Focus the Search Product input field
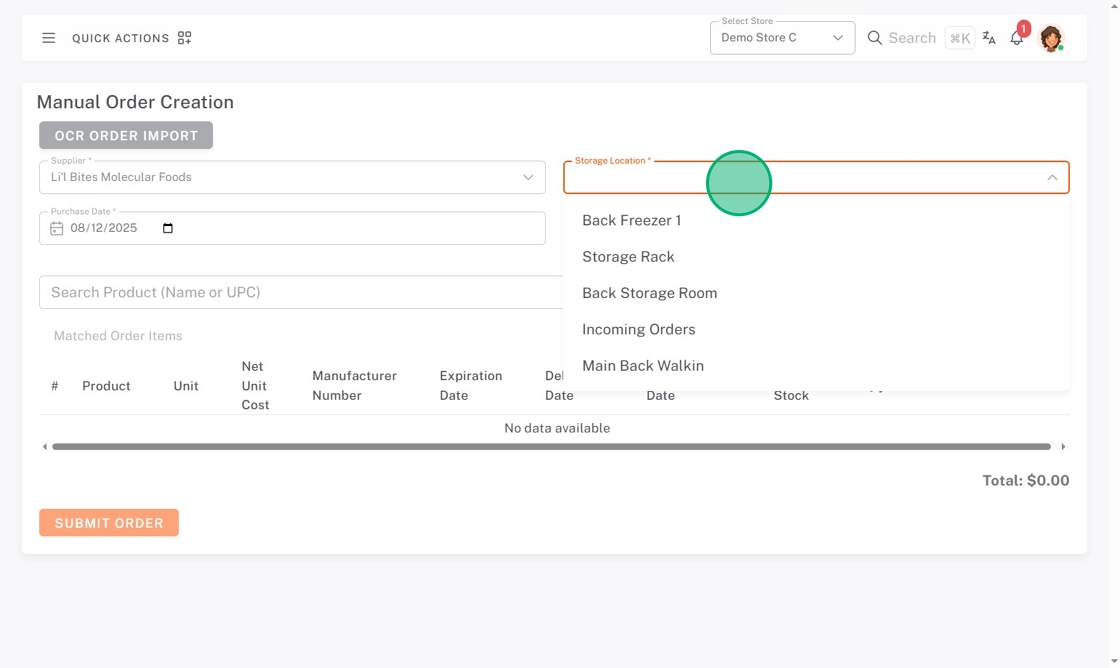Screen dimensions: 1120x668 click(300, 292)
